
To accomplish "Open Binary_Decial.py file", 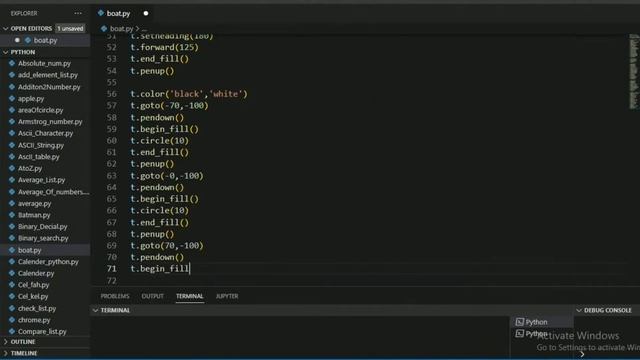I will pyautogui.click(x=42, y=227).
